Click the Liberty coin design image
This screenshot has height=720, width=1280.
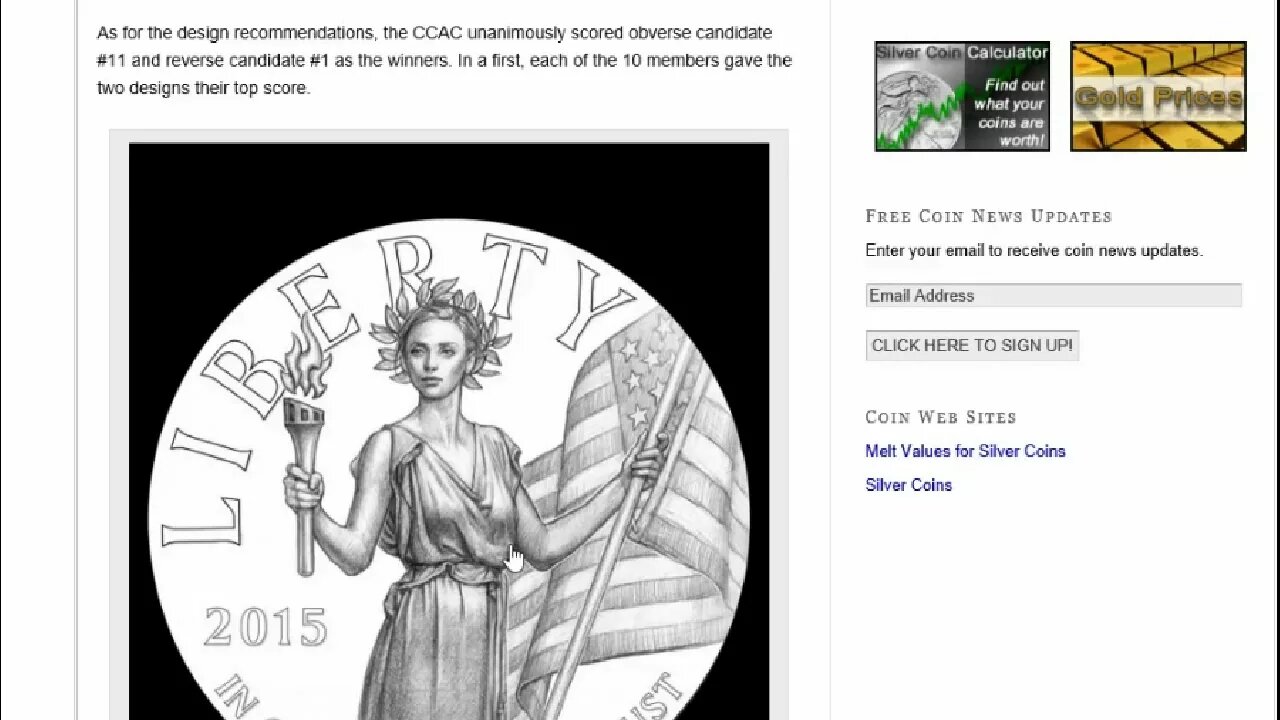449,431
